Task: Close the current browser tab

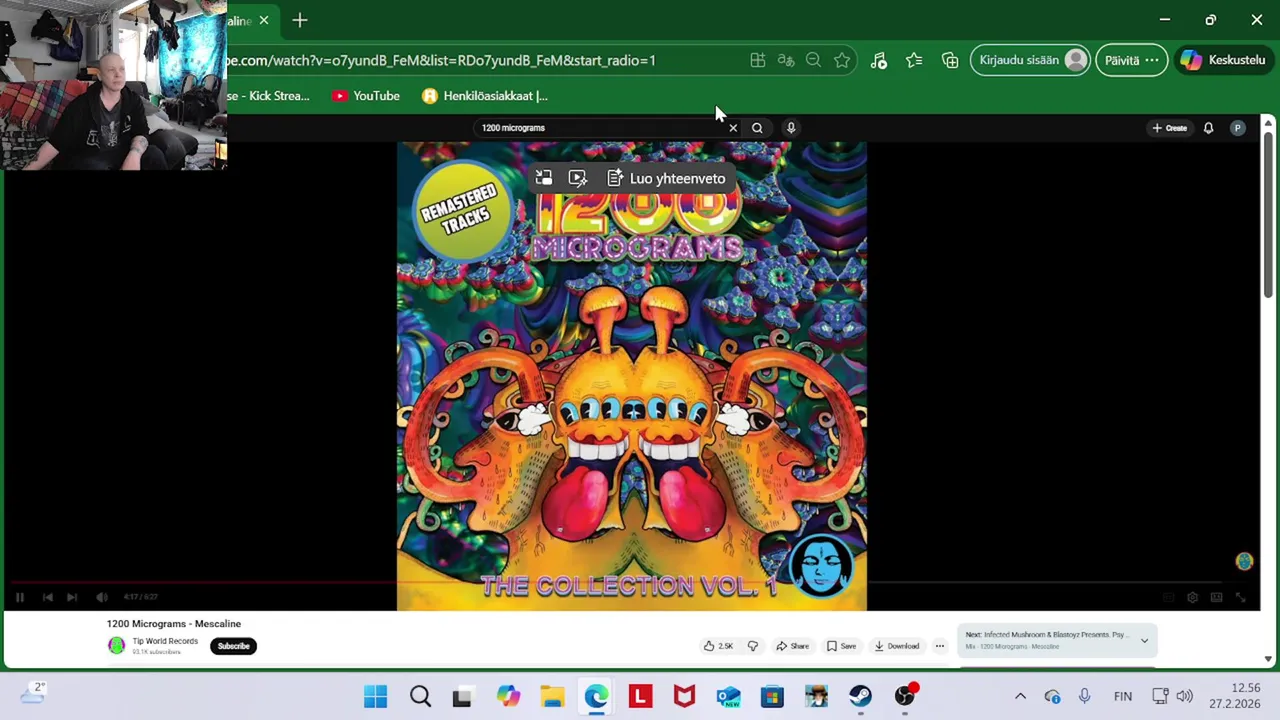Action: 264,20
